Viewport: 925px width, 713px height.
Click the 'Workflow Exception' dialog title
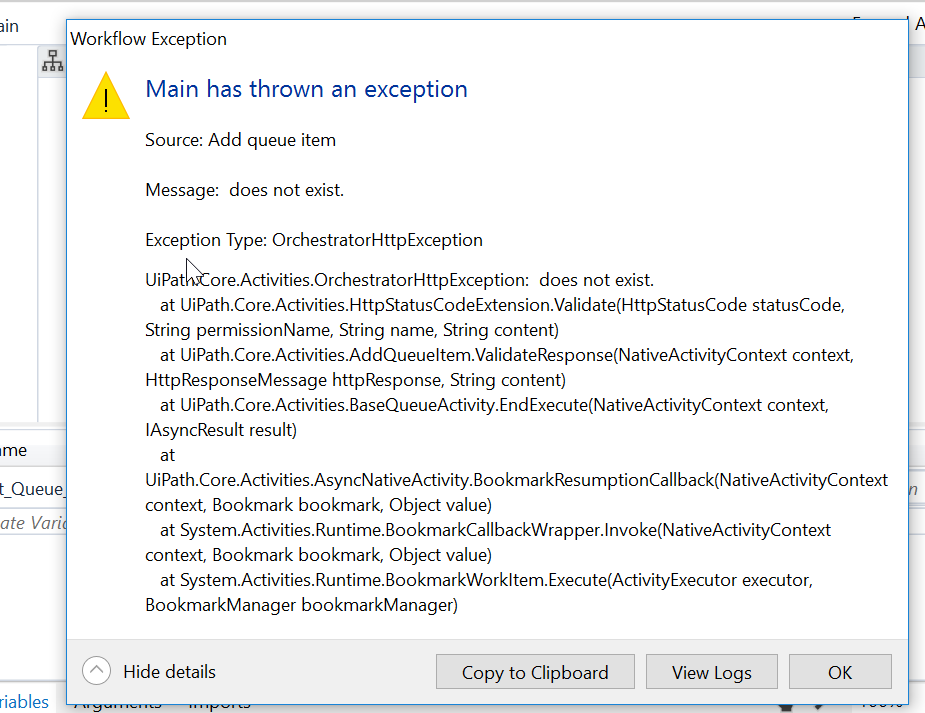(x=148, y=39)
